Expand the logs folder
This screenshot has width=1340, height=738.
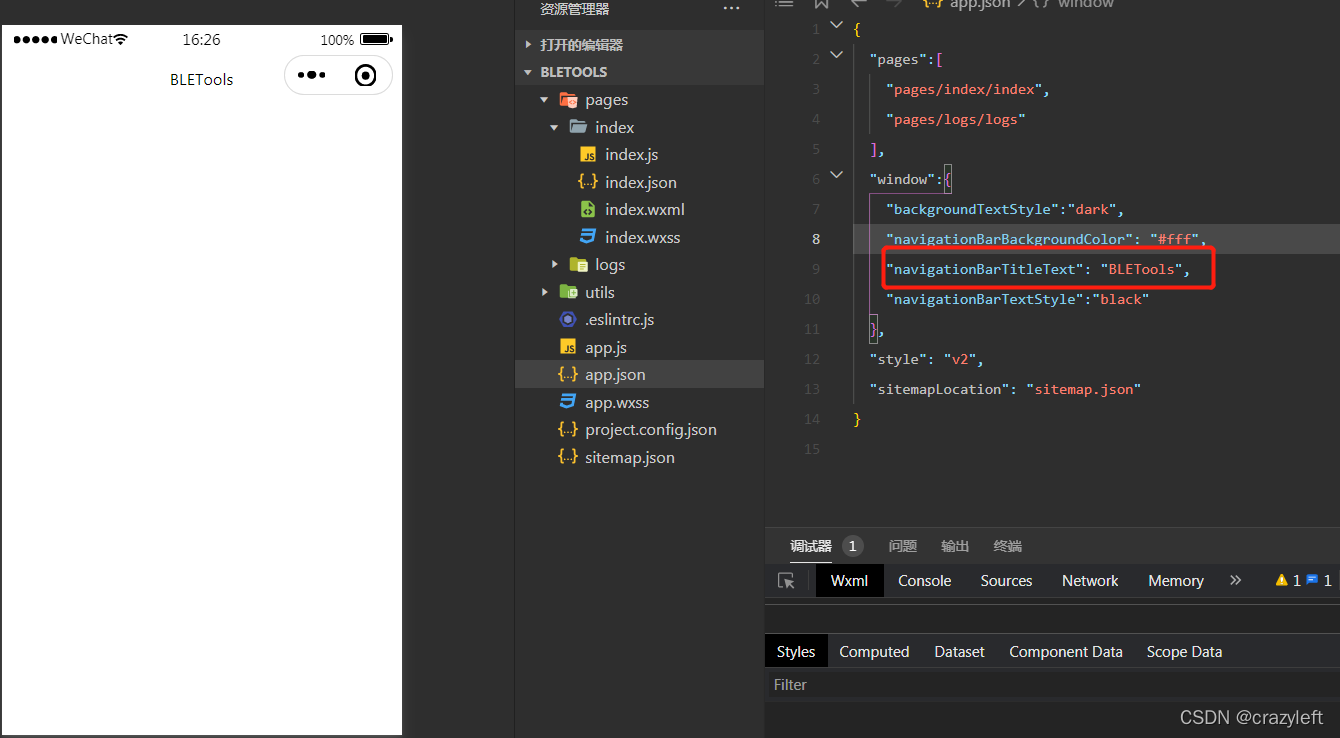pos(554,265)
